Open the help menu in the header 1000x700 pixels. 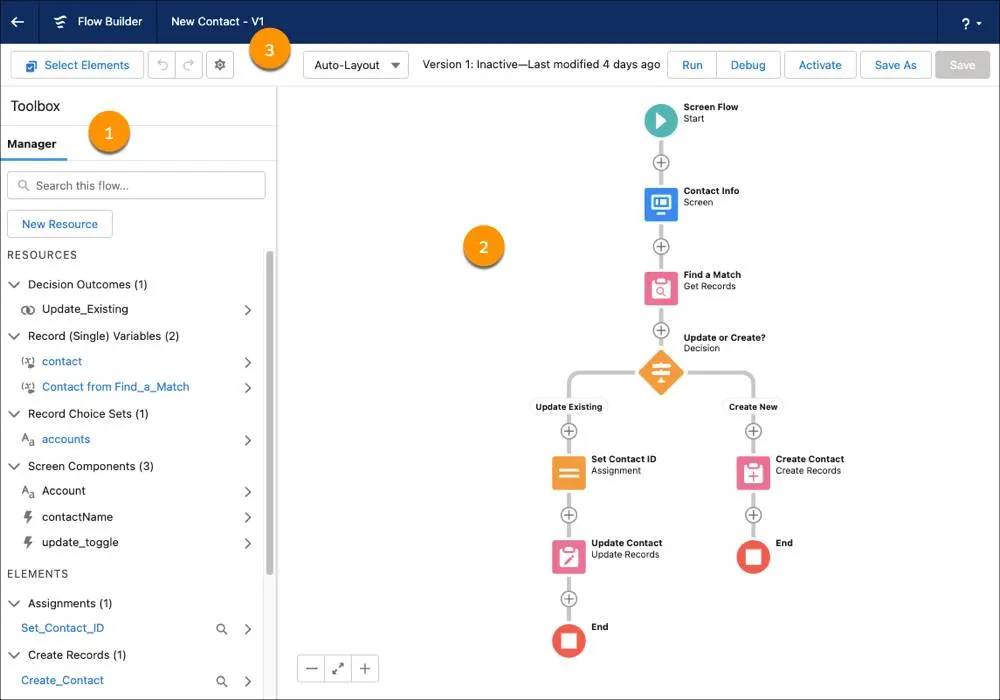coord(966,21)
